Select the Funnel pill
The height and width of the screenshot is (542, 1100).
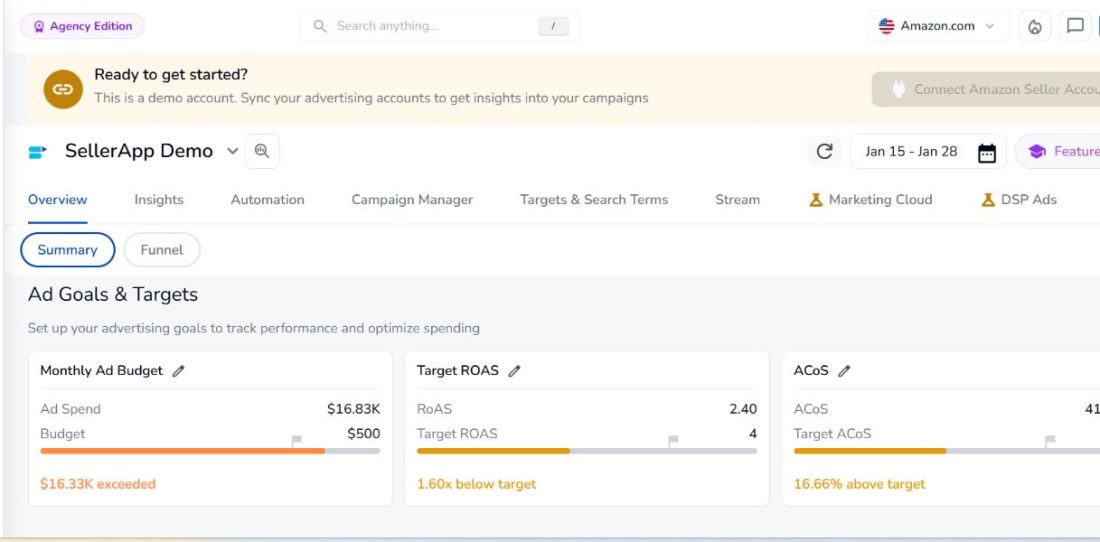[161, 250]
